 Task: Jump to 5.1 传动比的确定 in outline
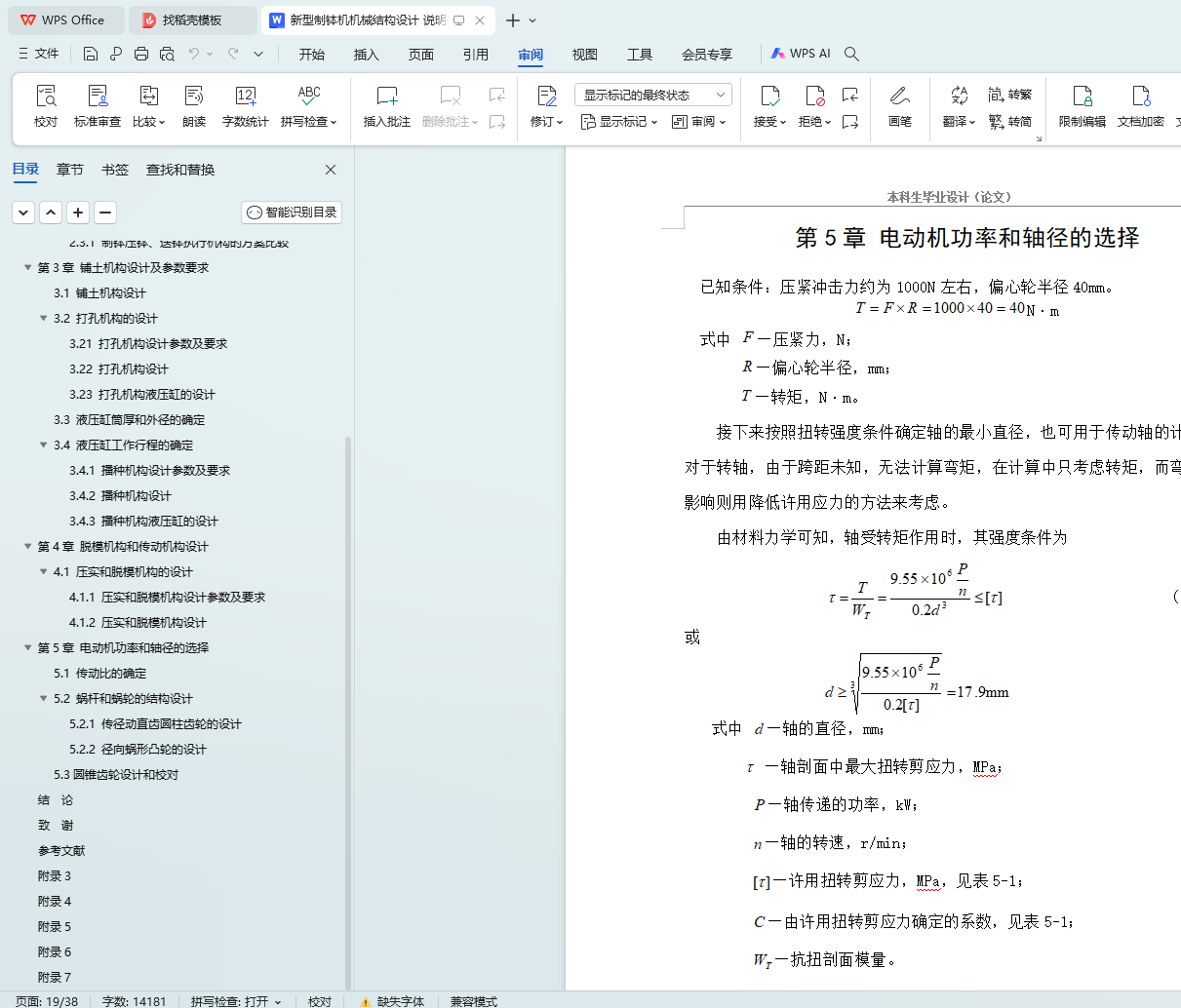tap(100, 673)
